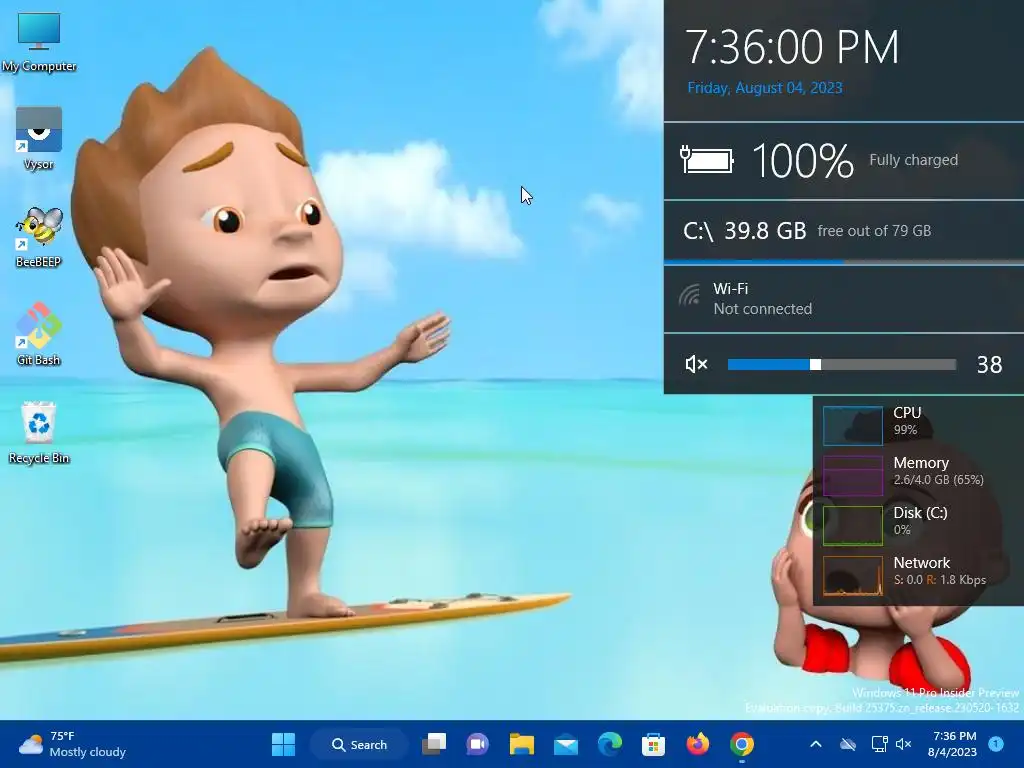Switch to Google Chrome in taskbar
This screenshot has height=768, width=1024.
[742, 744]
